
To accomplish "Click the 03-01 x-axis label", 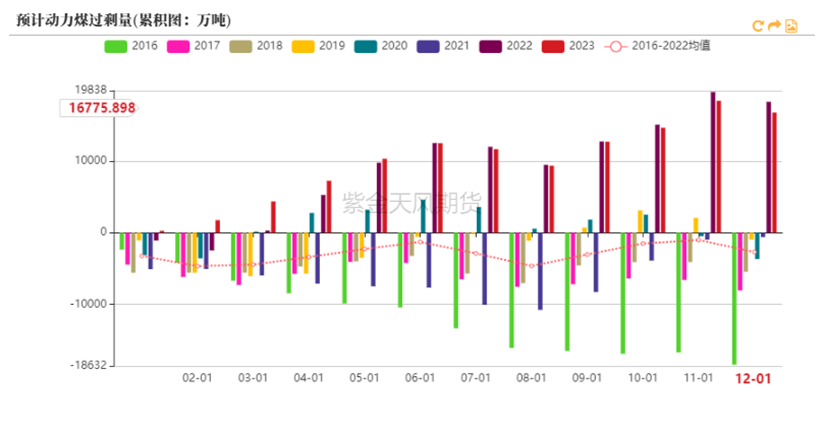I will 253,378.
